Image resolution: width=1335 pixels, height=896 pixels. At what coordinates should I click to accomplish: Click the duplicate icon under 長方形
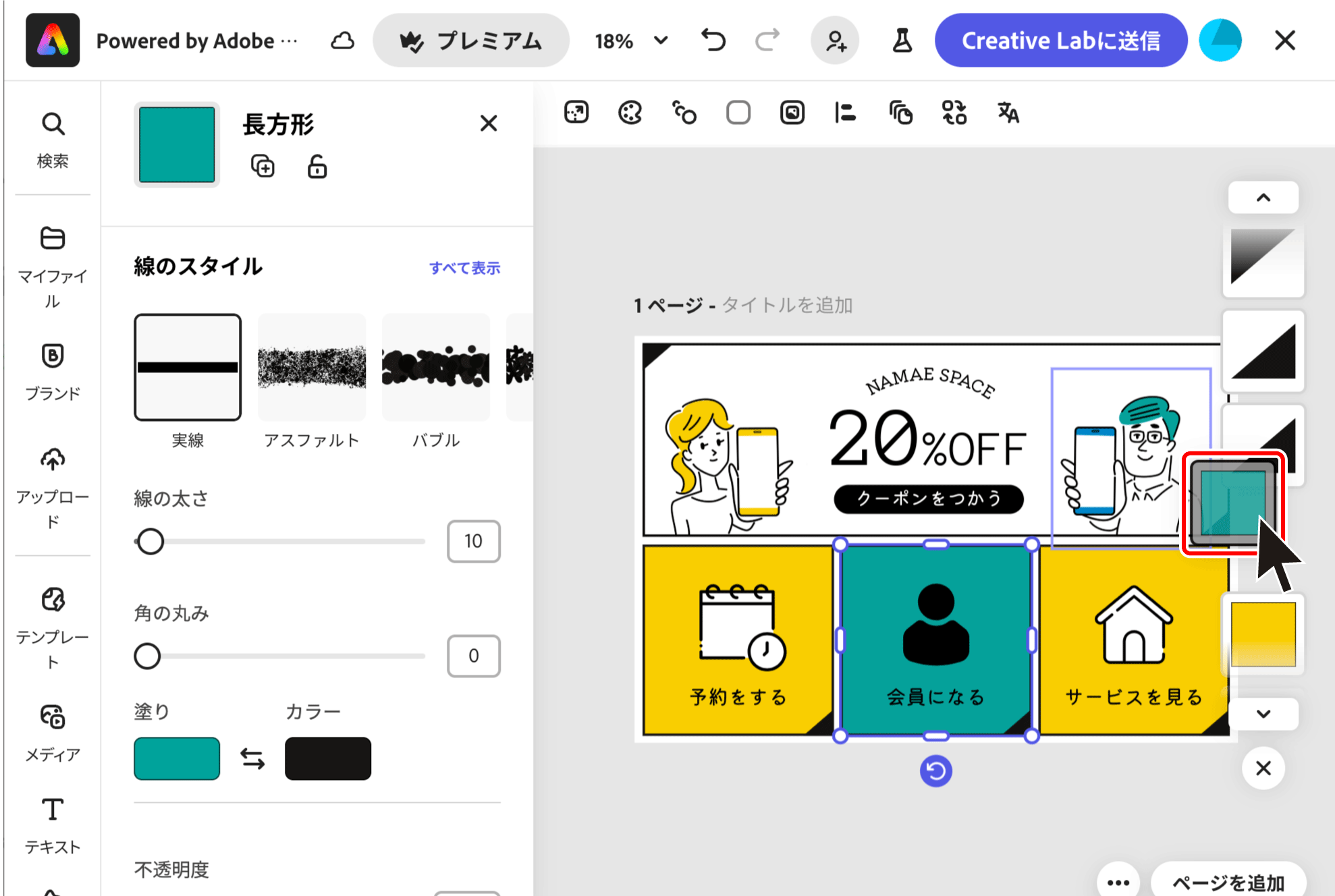click(x=263, y=166)
